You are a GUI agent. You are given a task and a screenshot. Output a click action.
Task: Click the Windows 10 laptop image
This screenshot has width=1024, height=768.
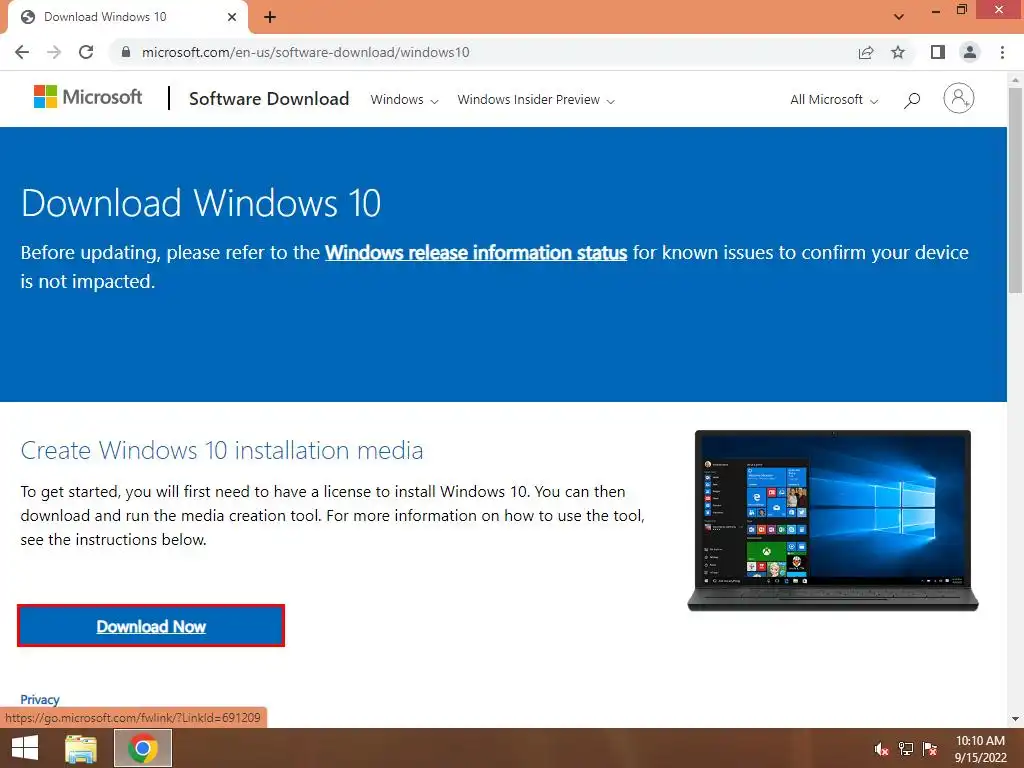pyautogui.click(x=833, y=520)
